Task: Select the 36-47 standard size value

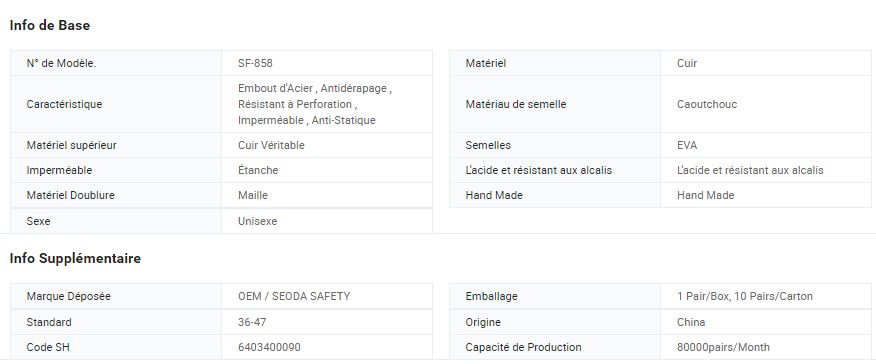Action: pyautogui.click(x=253, y=322)
